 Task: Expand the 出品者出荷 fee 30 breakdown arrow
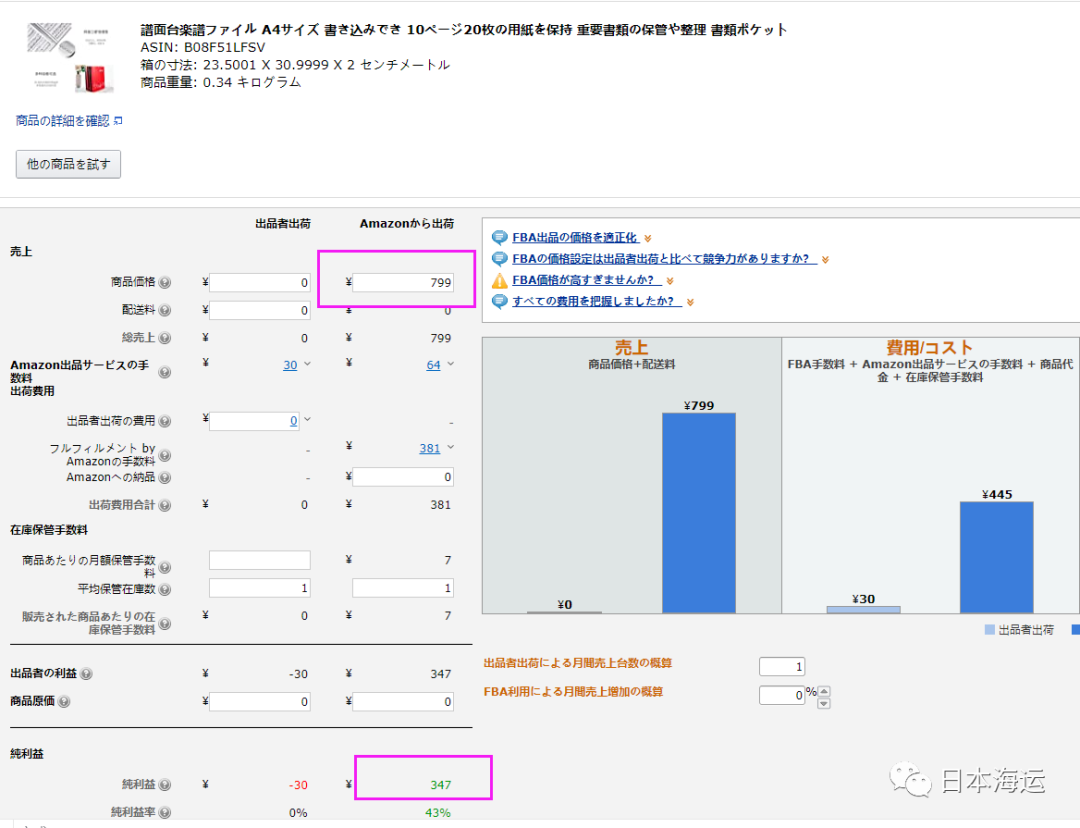click(307, 364)
